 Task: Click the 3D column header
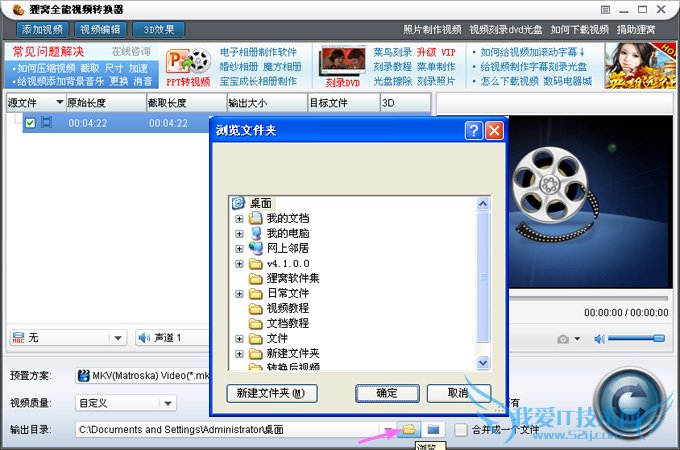405,103
